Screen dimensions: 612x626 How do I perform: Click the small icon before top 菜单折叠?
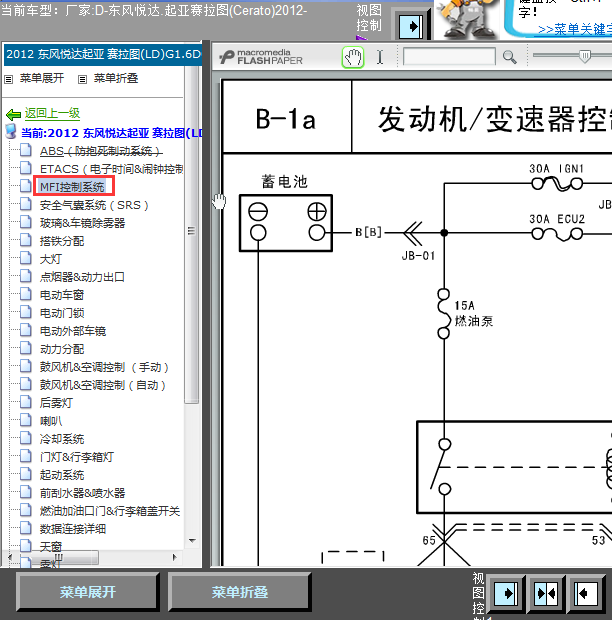(82, 79)
